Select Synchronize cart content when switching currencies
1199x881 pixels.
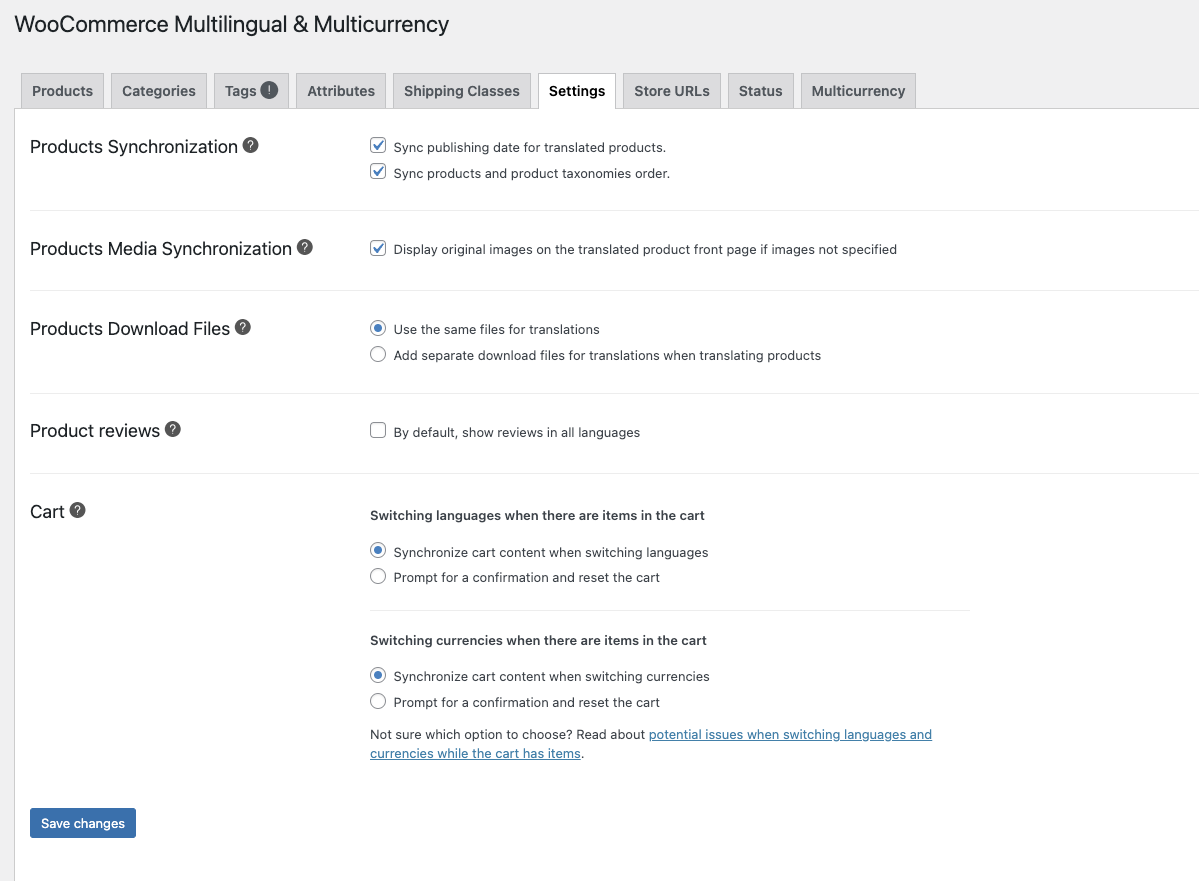click(x=378, y=675)
